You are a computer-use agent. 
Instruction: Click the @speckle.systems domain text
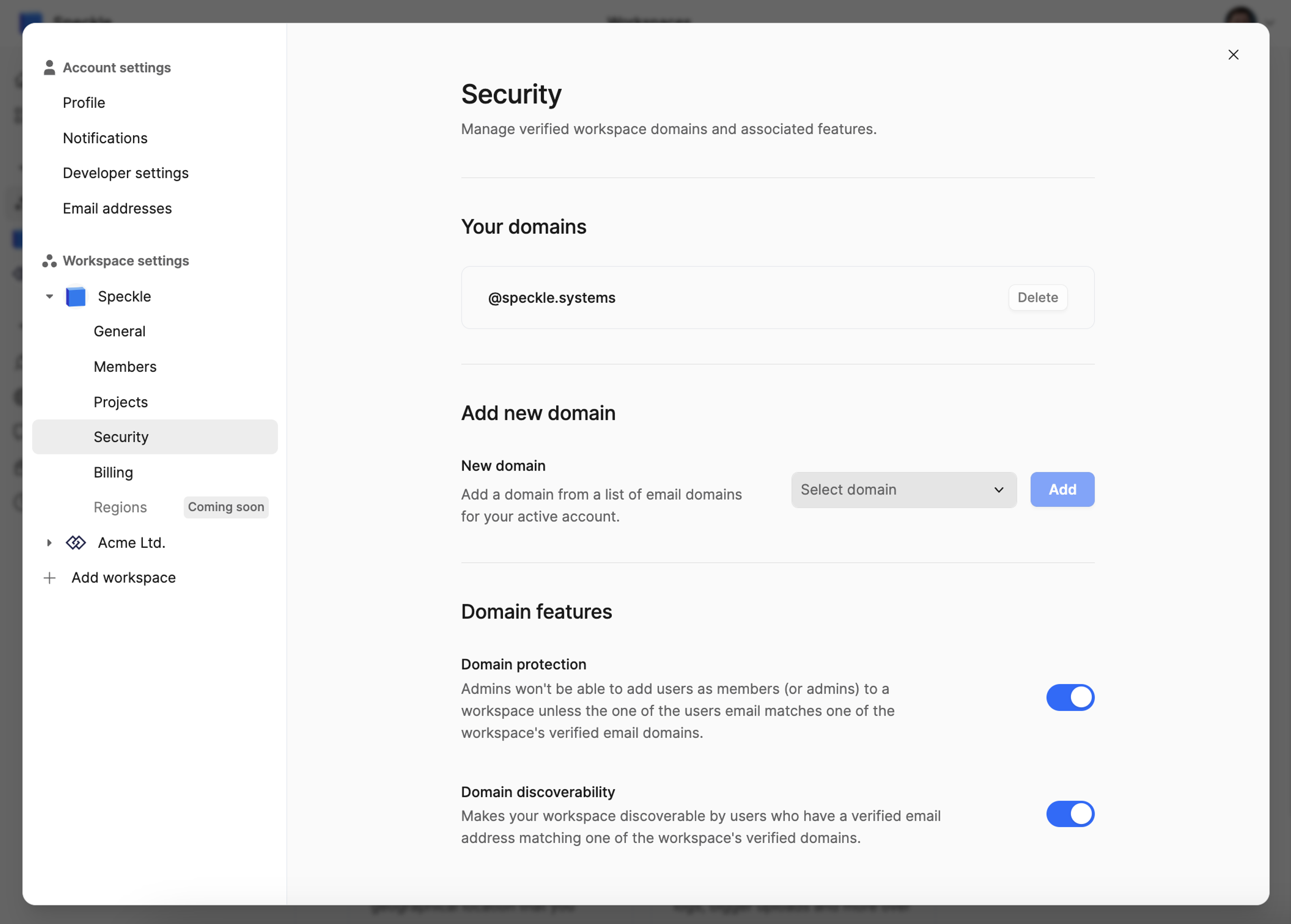pyautogui.click(x=551, y=298)
